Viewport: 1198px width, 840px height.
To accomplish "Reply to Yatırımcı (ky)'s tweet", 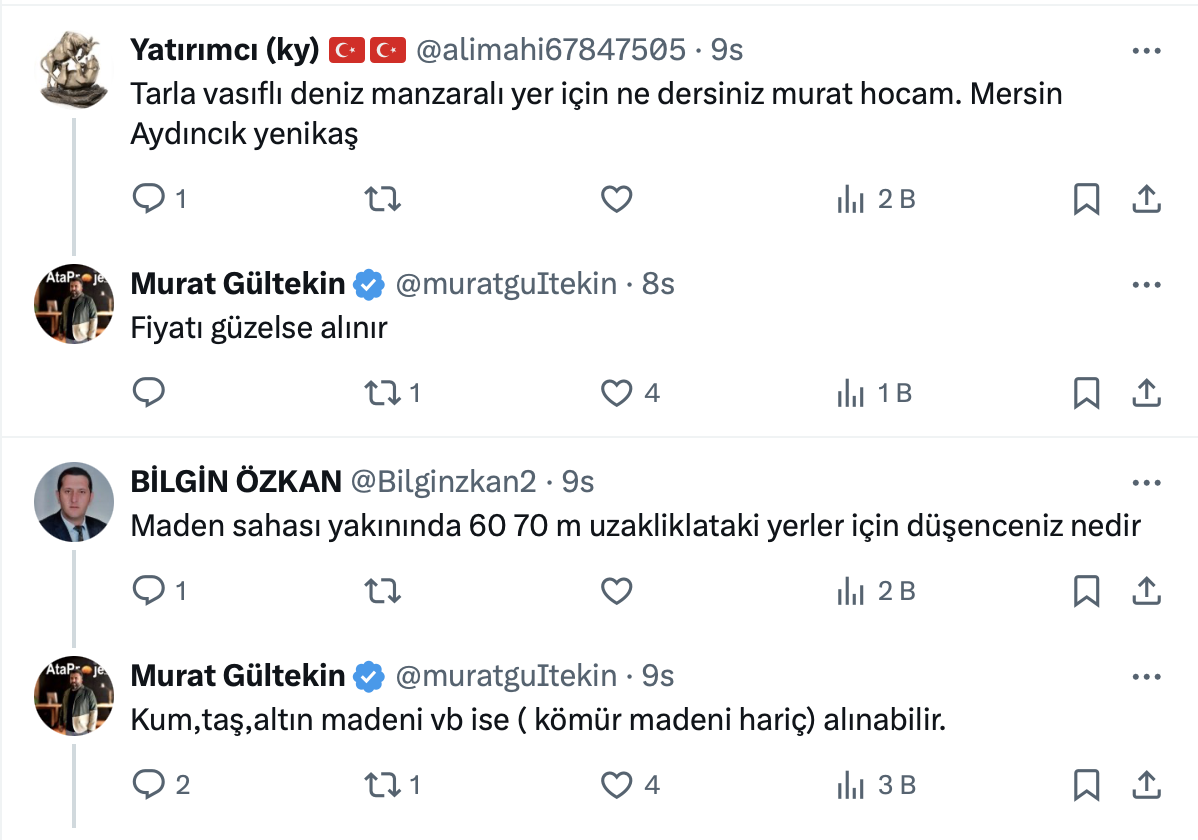I will (149, 200).
